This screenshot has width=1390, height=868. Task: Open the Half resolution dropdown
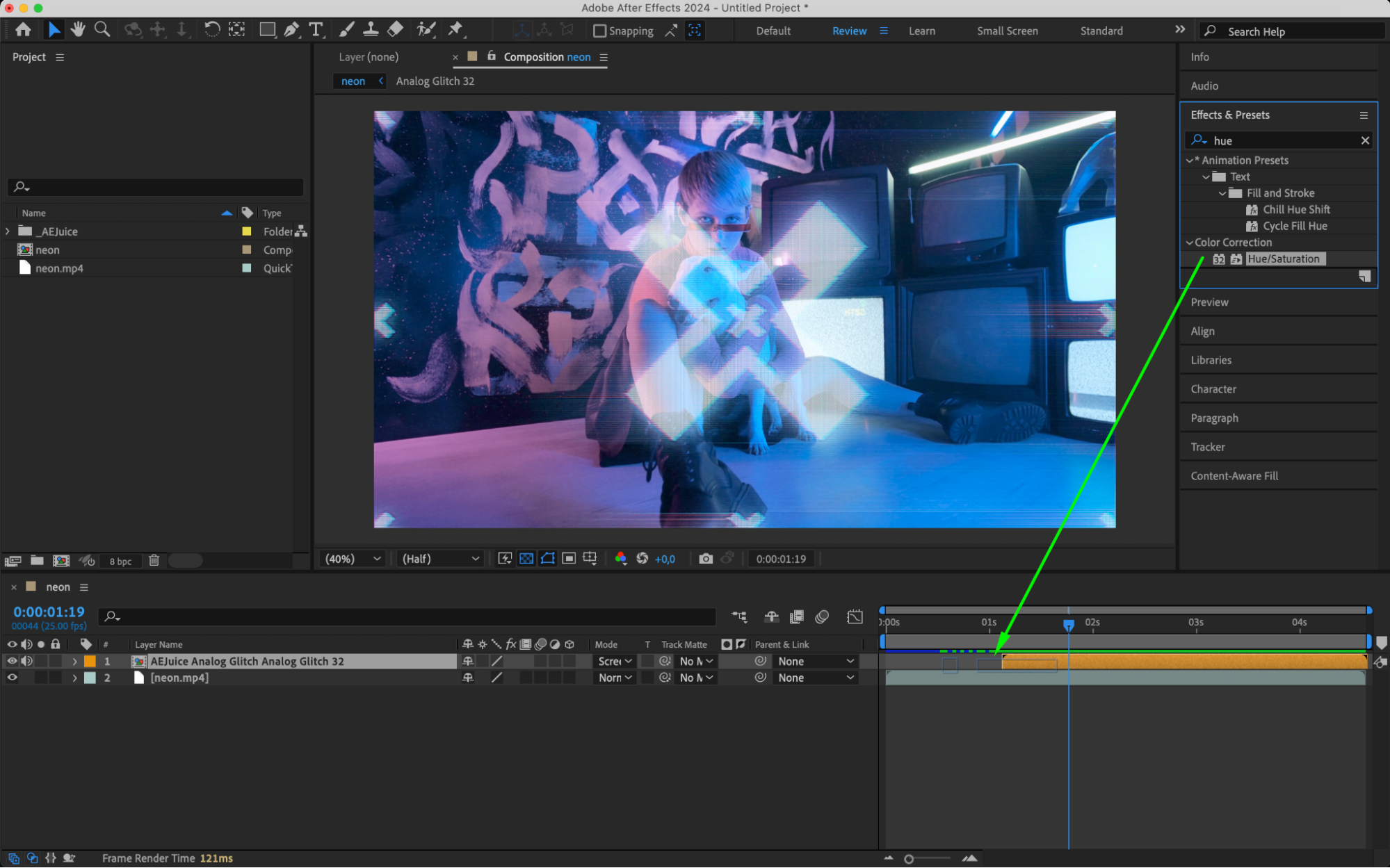point(440,559)
